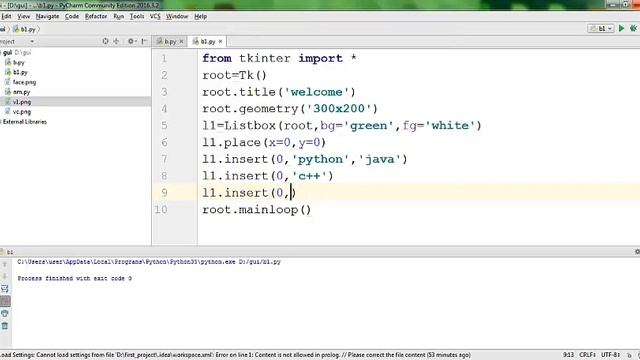Click the collapse-all icon in Project panel header

click(x=116, y=41)
